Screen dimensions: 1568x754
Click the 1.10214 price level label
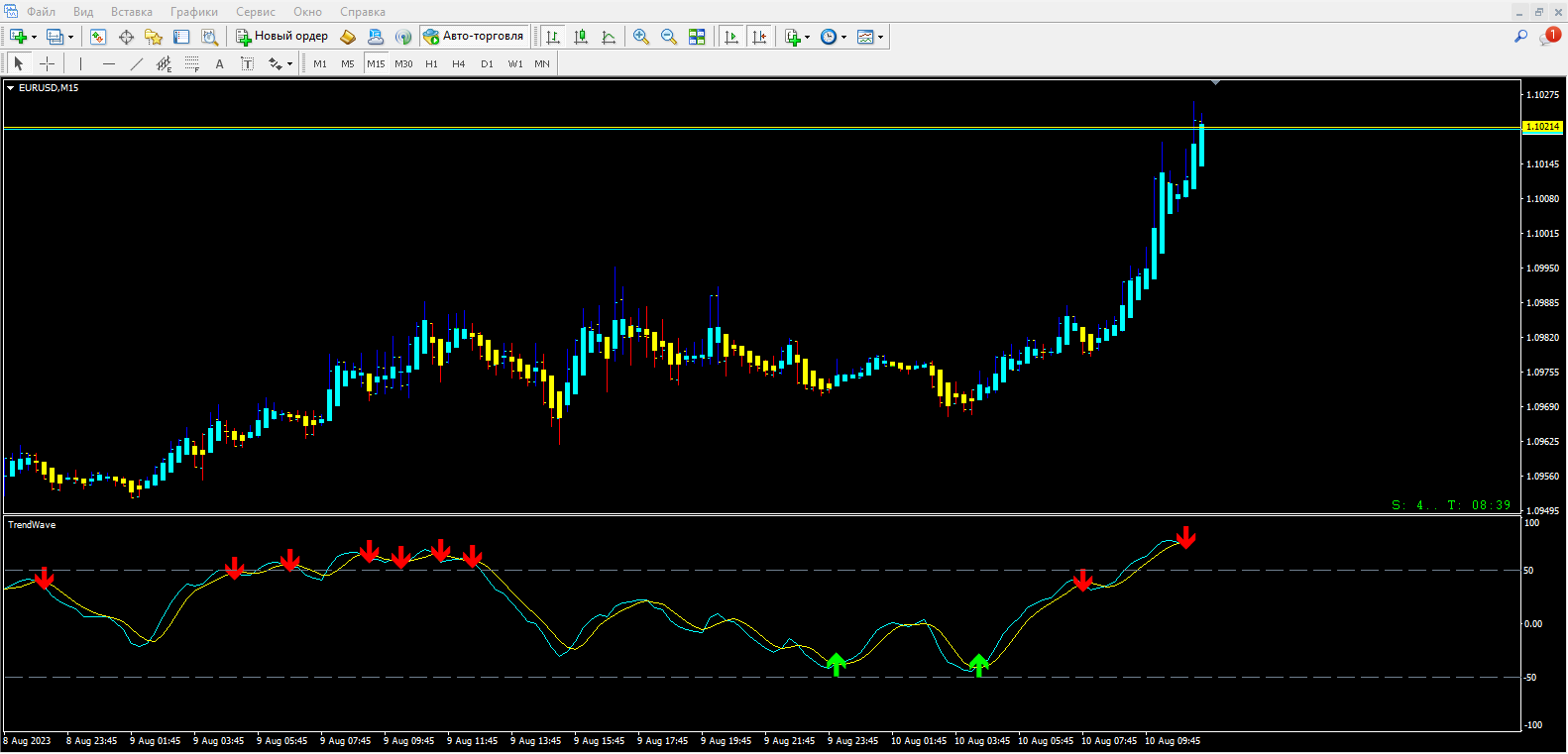coord(1542,127)
